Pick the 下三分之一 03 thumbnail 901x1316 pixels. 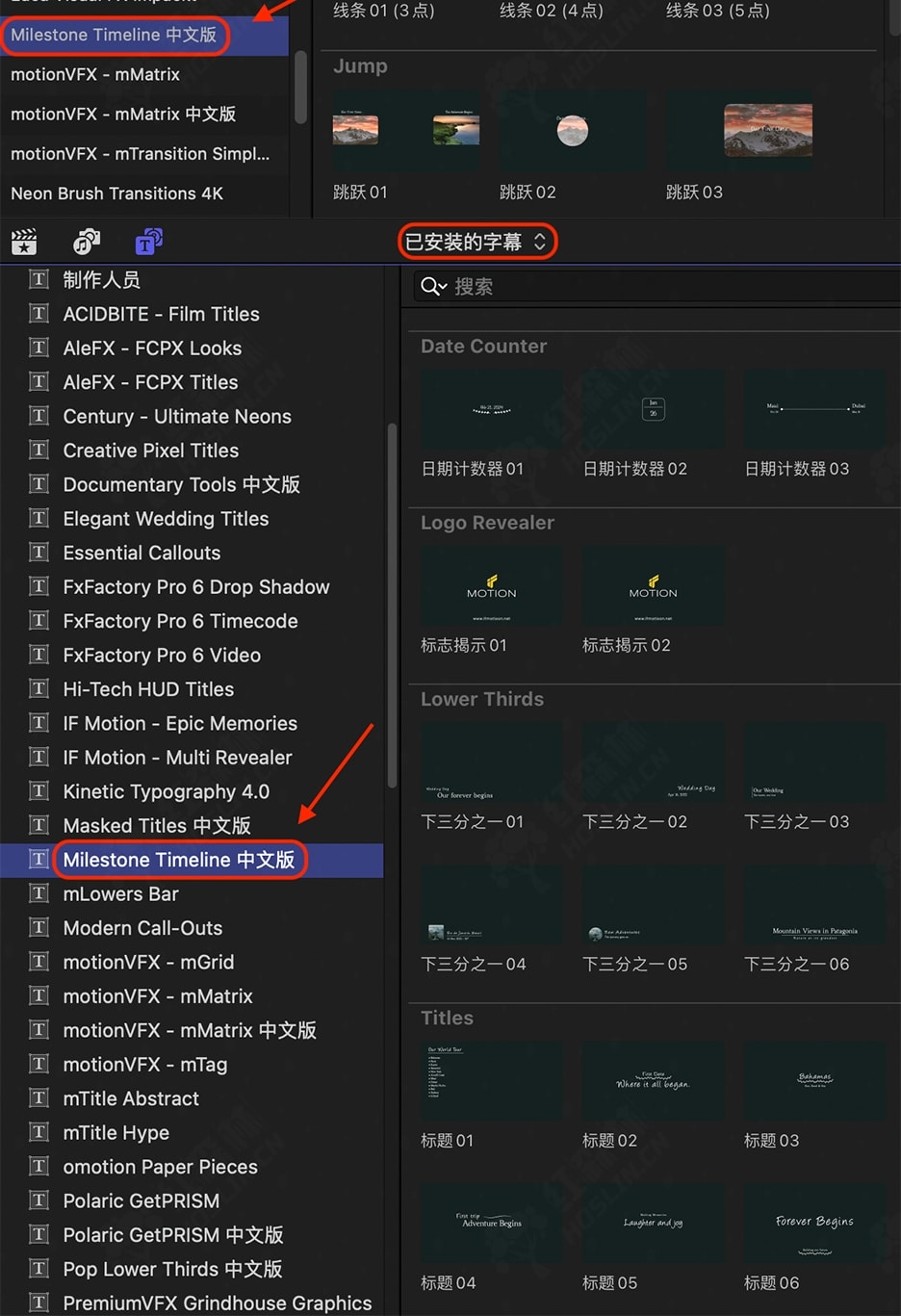tap(815, 762)
